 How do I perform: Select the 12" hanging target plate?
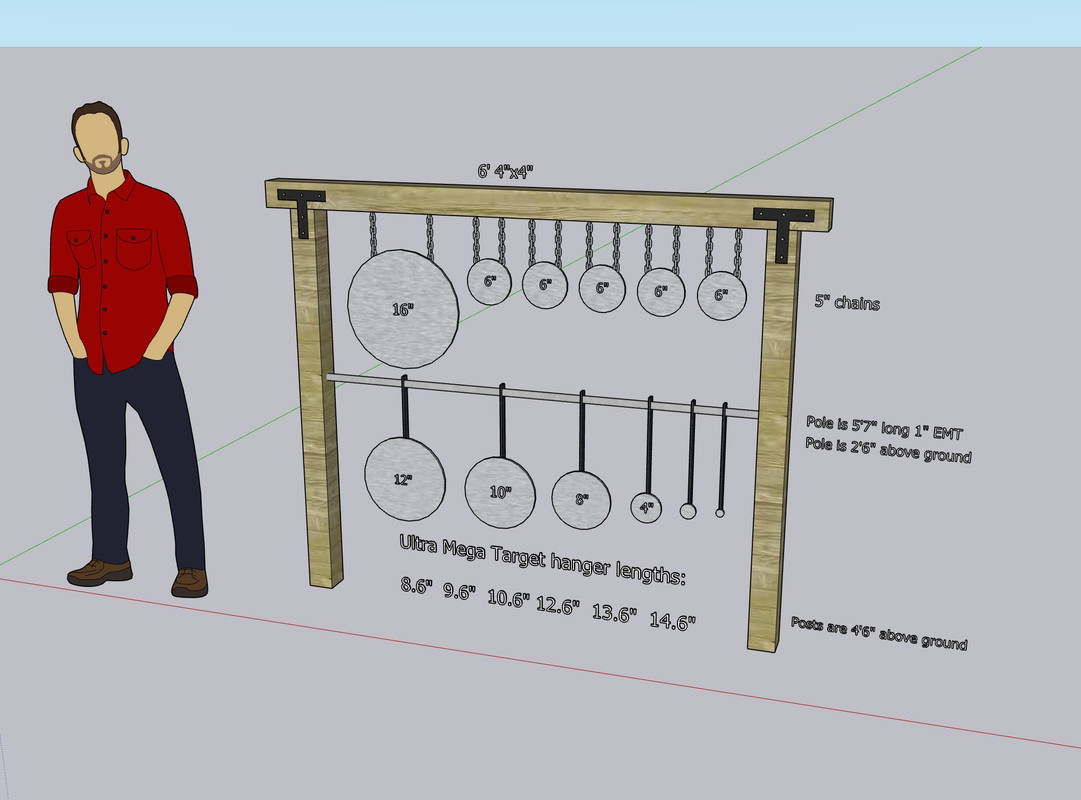[x=405, y=479]
